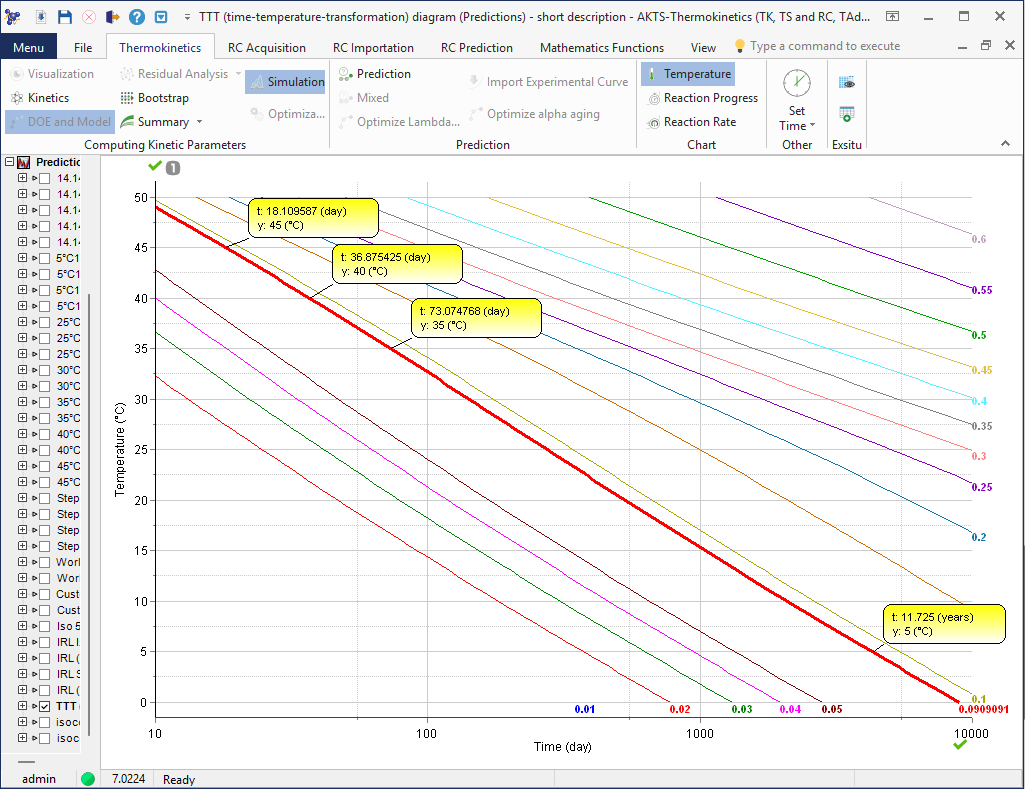
Task: Click the command search input field
Action: pyautogui.click(x=825, y=46)
